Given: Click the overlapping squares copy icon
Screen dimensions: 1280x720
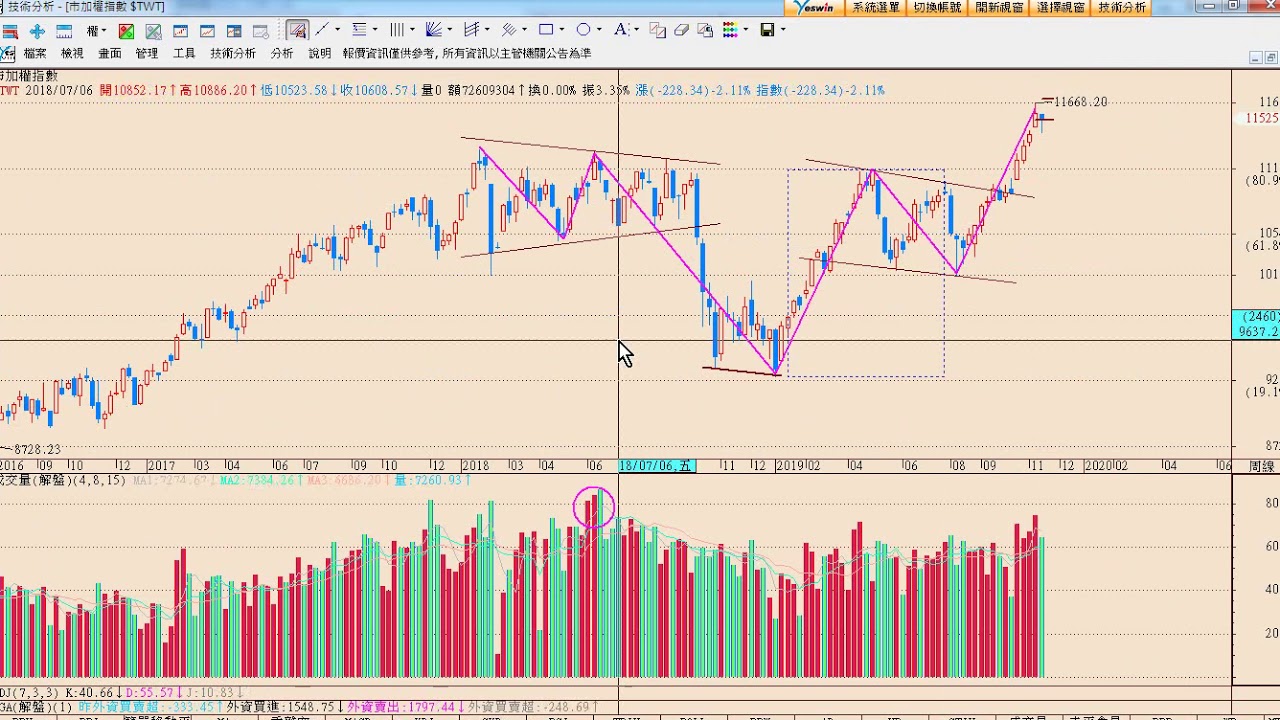Looking at the screenshot, I should (657, 31).
